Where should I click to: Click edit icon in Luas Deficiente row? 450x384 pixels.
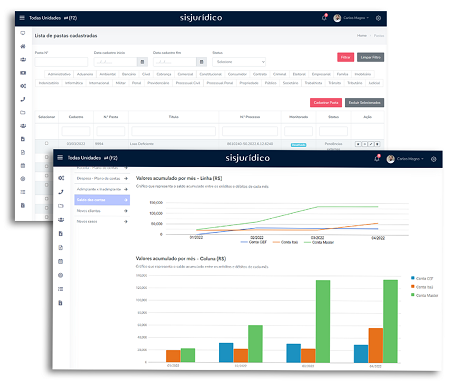pyautogui.click(x=371, y=144)
